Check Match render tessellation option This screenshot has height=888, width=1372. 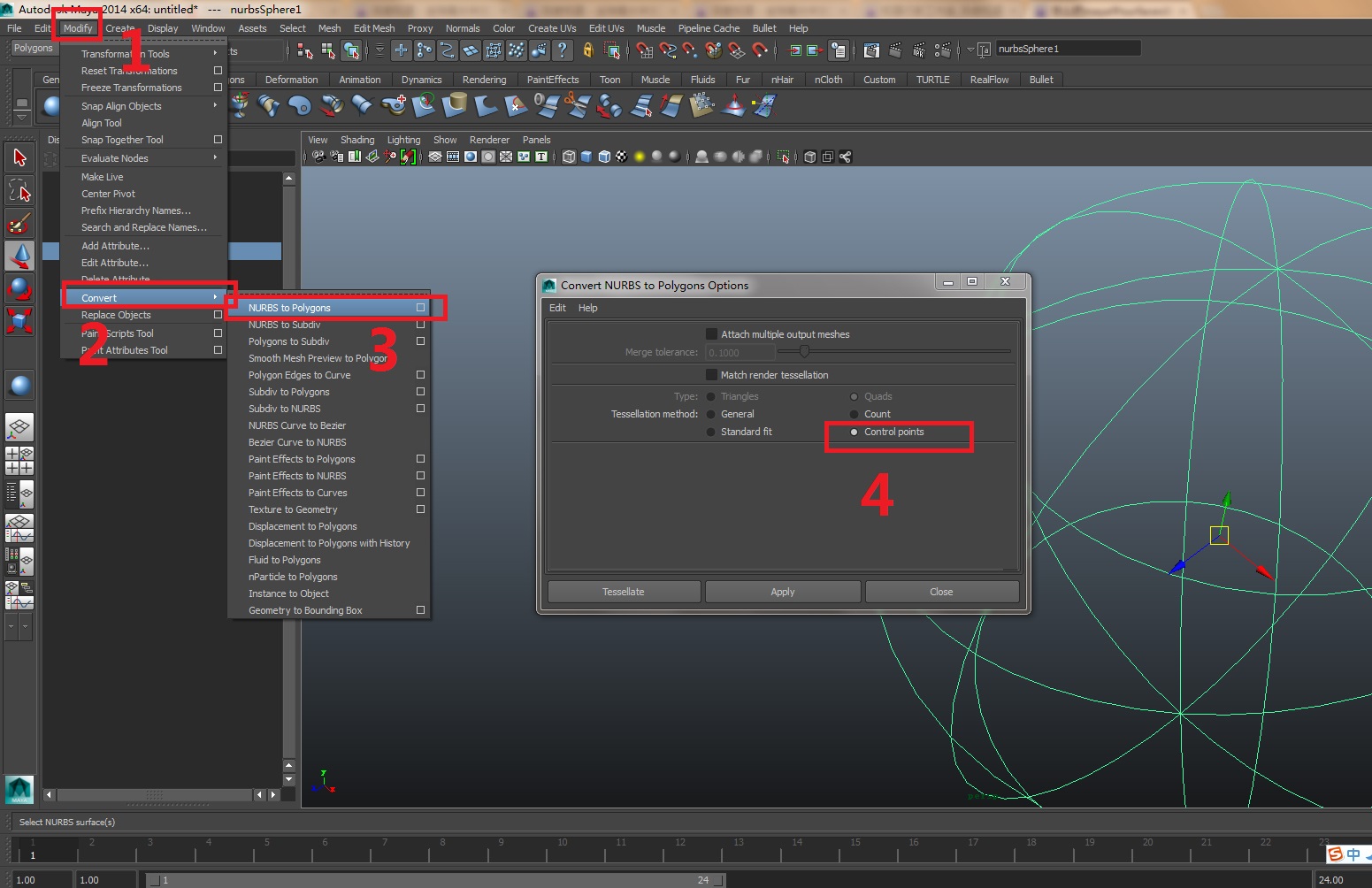coord(711,374)
